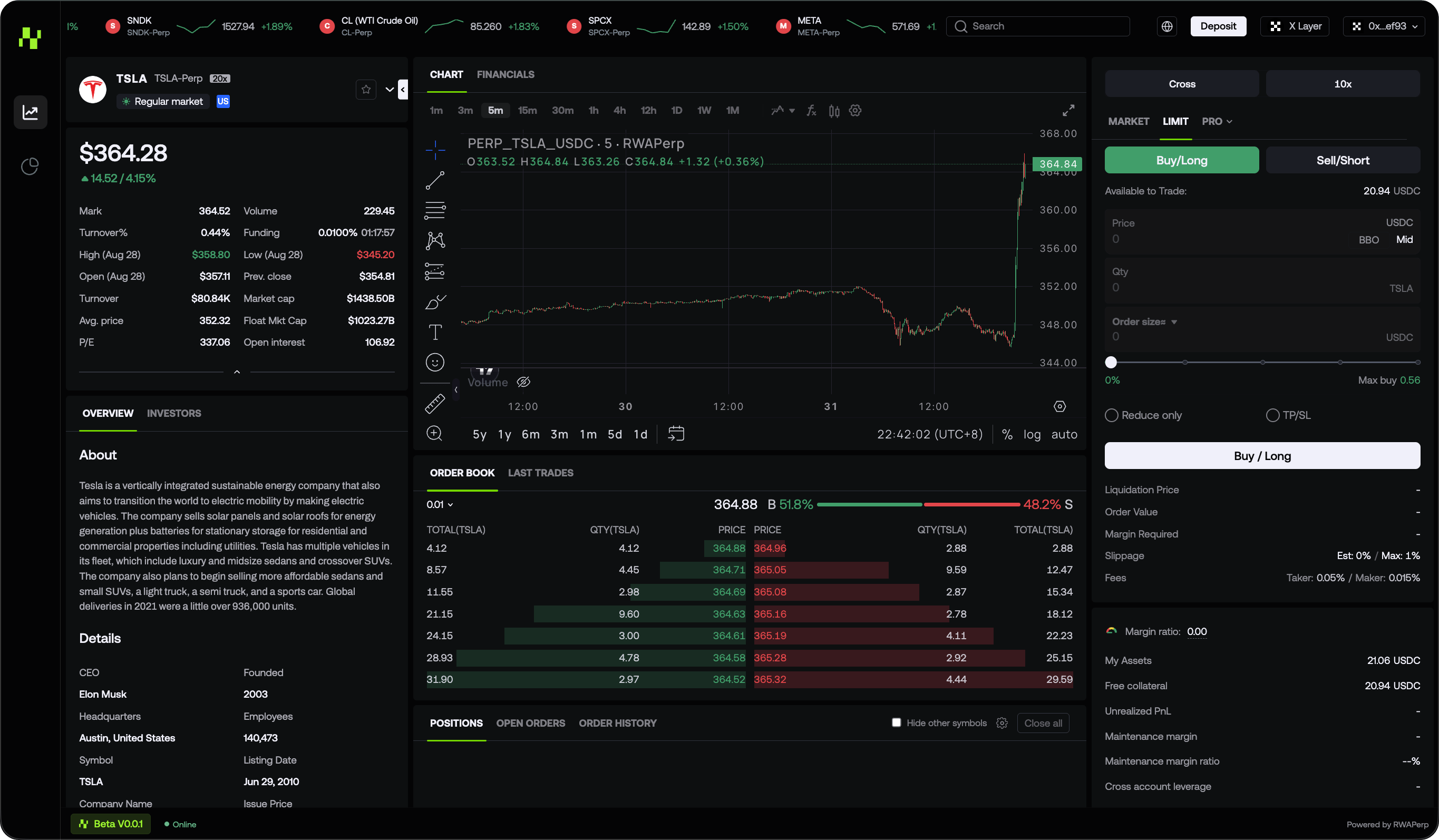Open the Order size unit dropdown
The image size is (1439, 840).
coord(1144,322)
